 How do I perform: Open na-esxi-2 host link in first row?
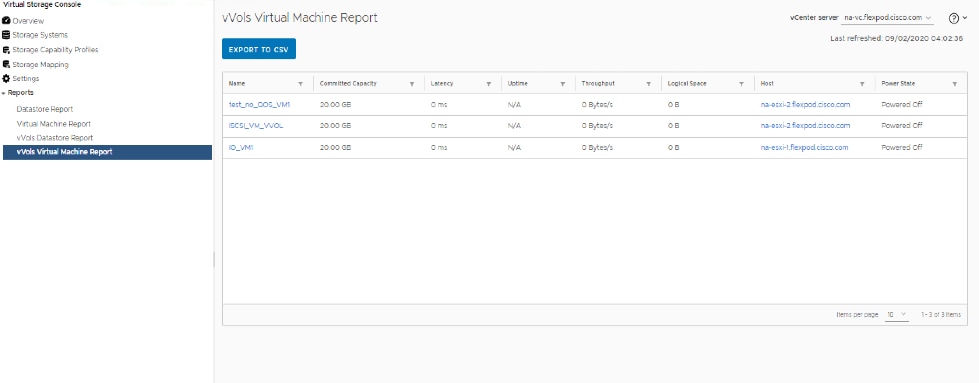[x=805, y=104]
